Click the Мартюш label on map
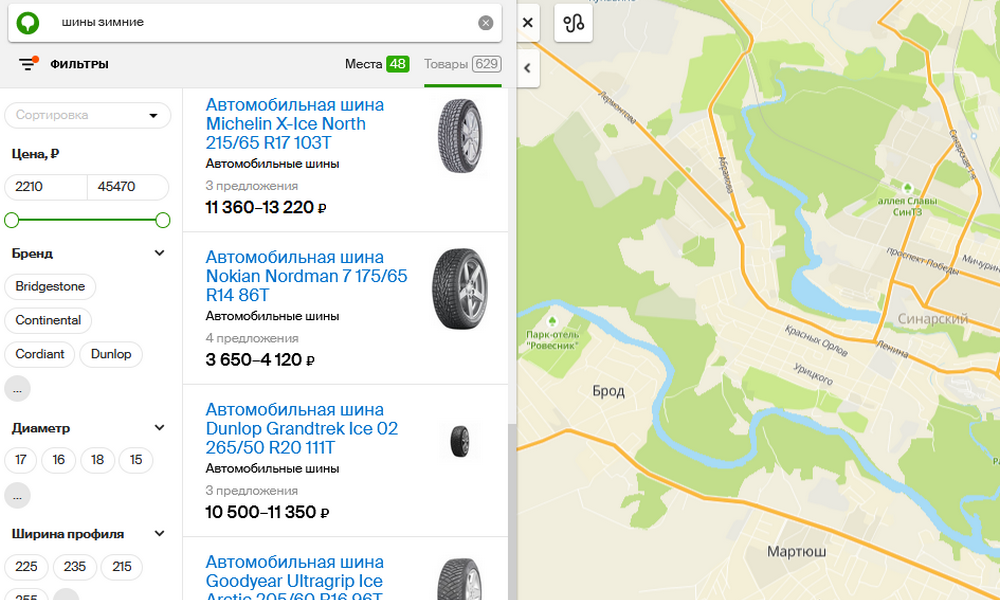1000x600 pixels. pos(797,551)
